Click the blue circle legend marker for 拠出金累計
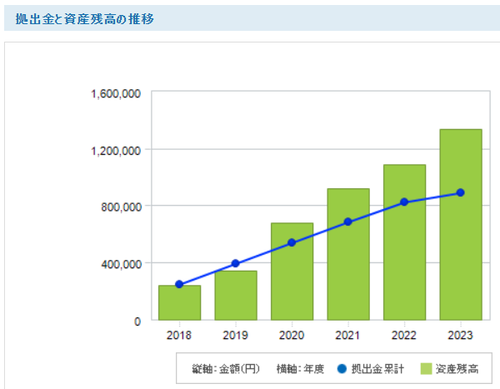Screen dimensions: 500x389 pos(342,369)
